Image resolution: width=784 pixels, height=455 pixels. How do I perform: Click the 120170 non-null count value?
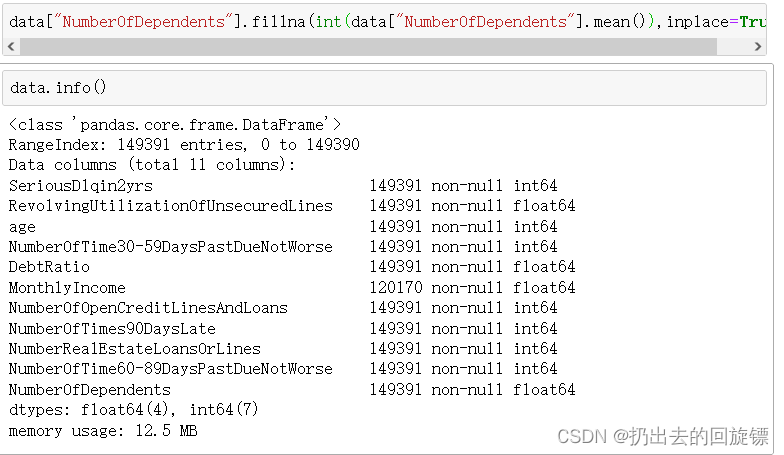tap(396, 288)
